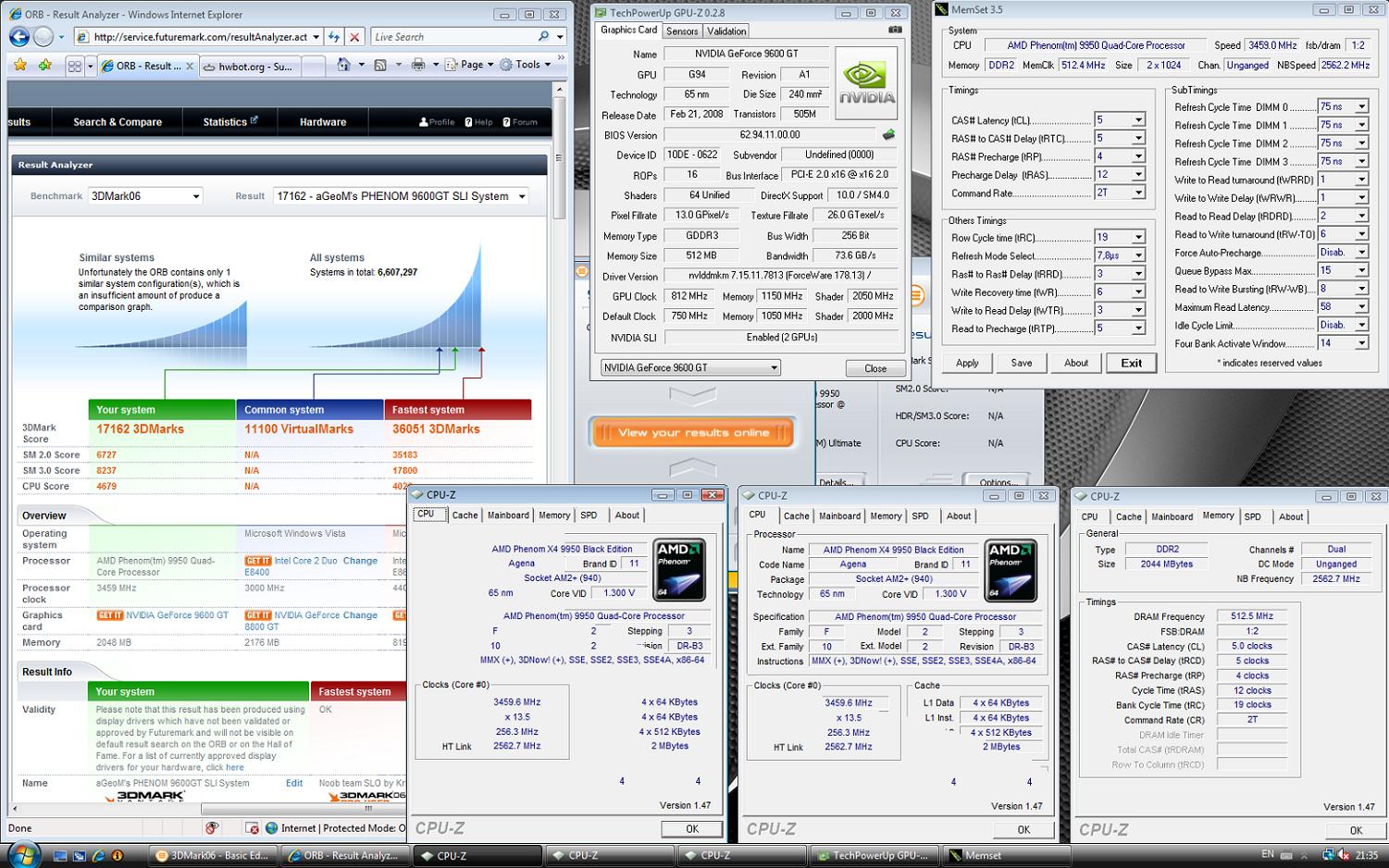1389x868 pixels.
Task: Refresh page using IE refresh icon
Action: point(334,37)
